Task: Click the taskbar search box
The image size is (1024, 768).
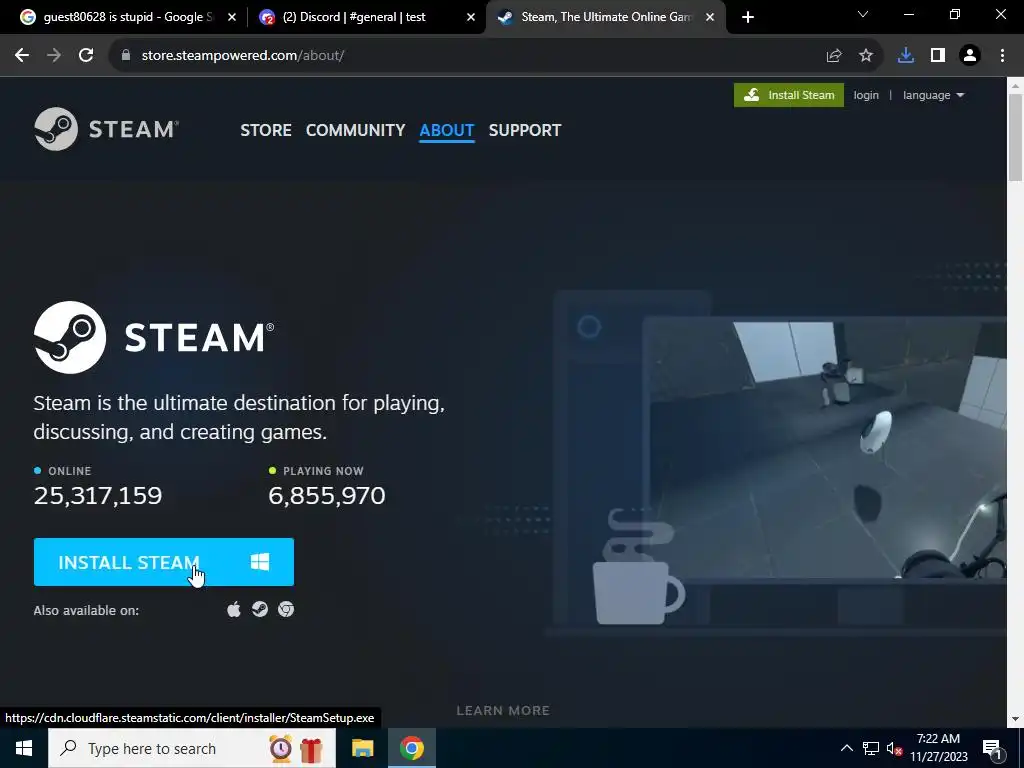Action: pos(191,748)
